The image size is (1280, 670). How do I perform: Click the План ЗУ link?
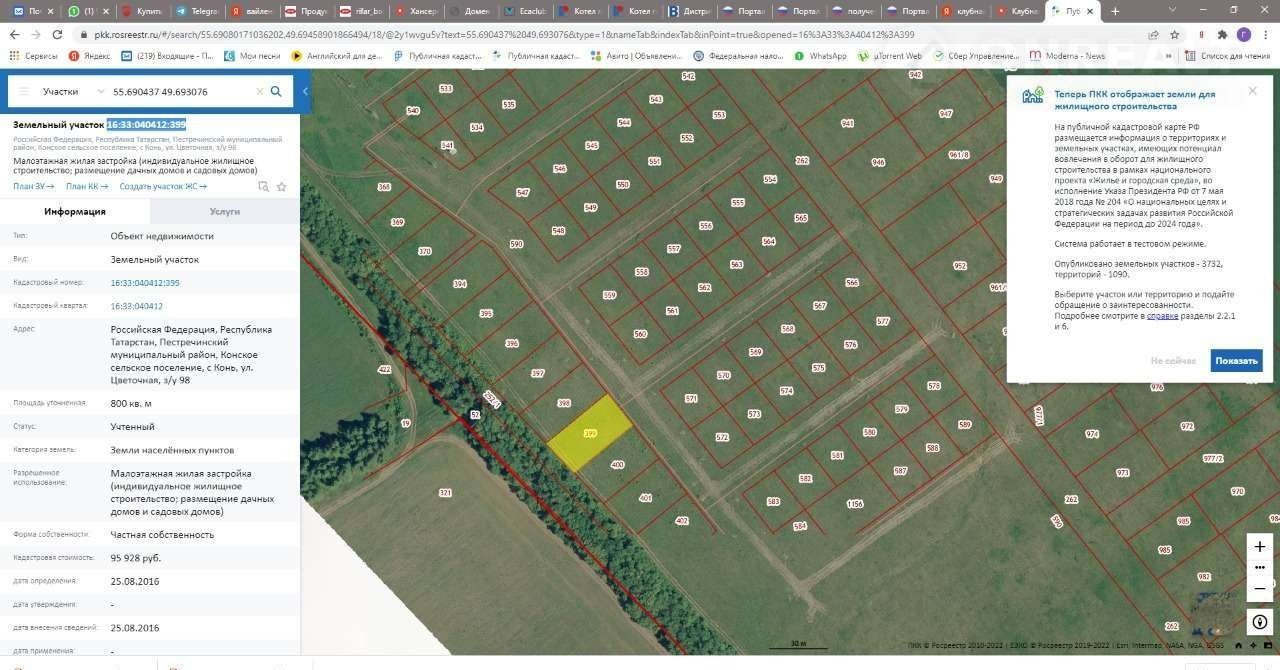point(34,186)
